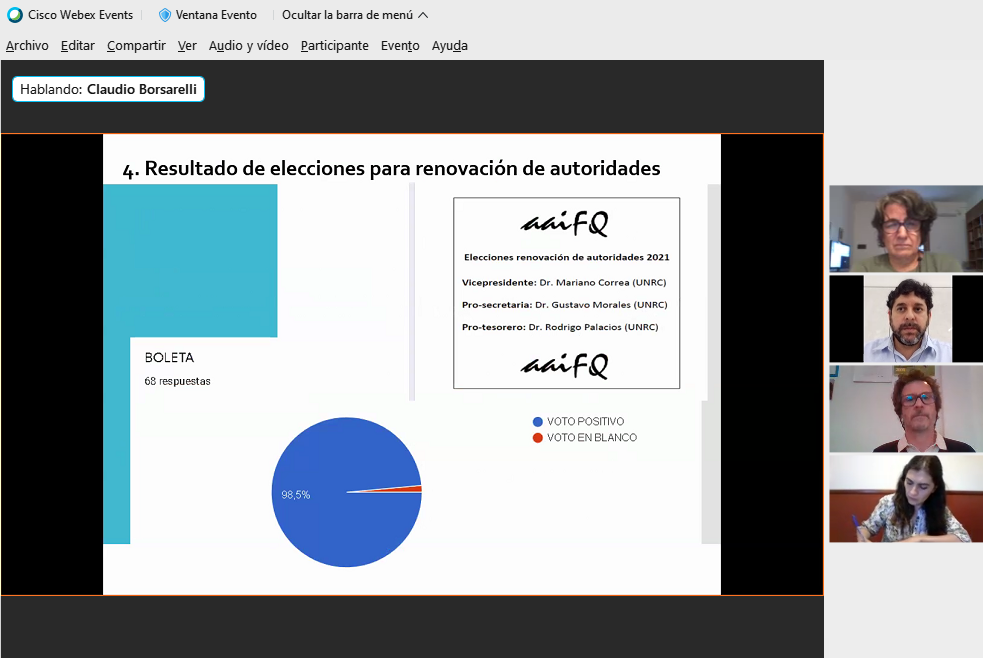This screenshot has width=983, height=658.
Task: Click the Cisco Webex Events logo icon
Action: coord(15,15)
